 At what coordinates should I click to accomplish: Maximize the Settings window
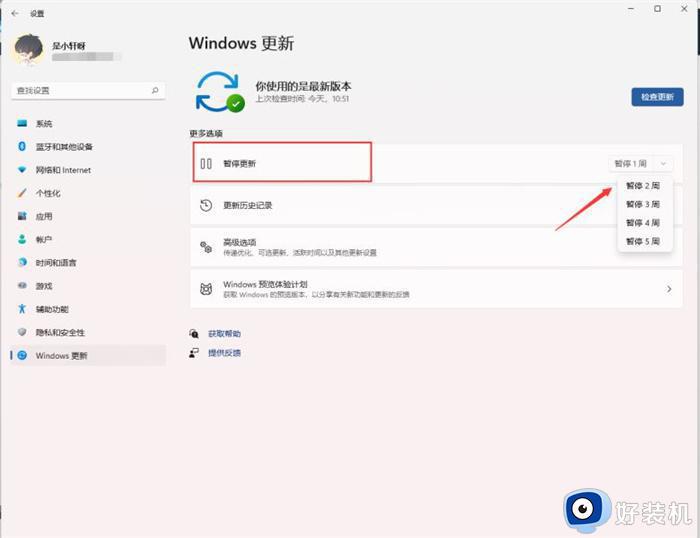tap(658, 9)
